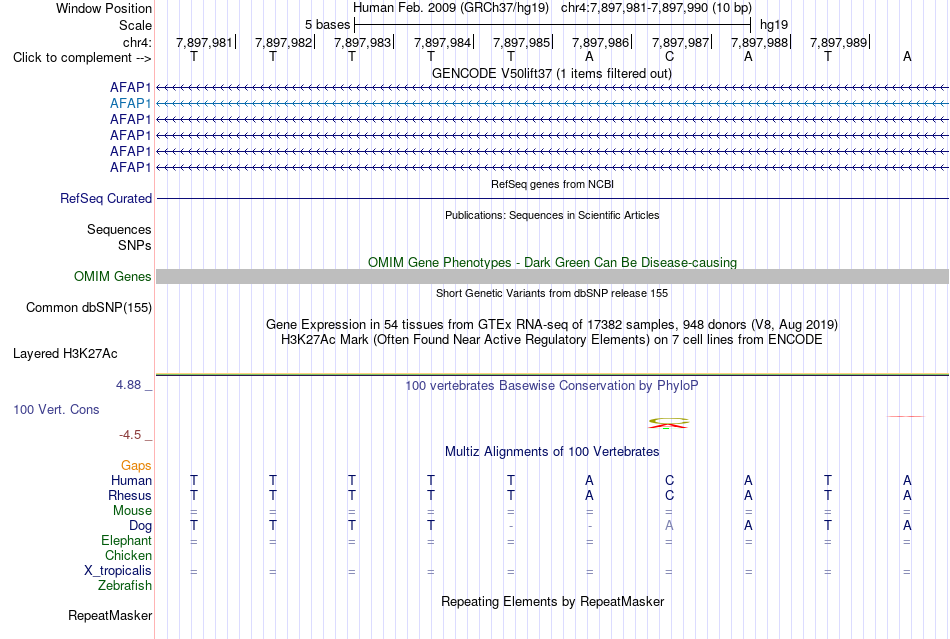950x639 pixels.
Task: Click the Publications: Sequences in Scientific Articles title
Action: (552, 215)
